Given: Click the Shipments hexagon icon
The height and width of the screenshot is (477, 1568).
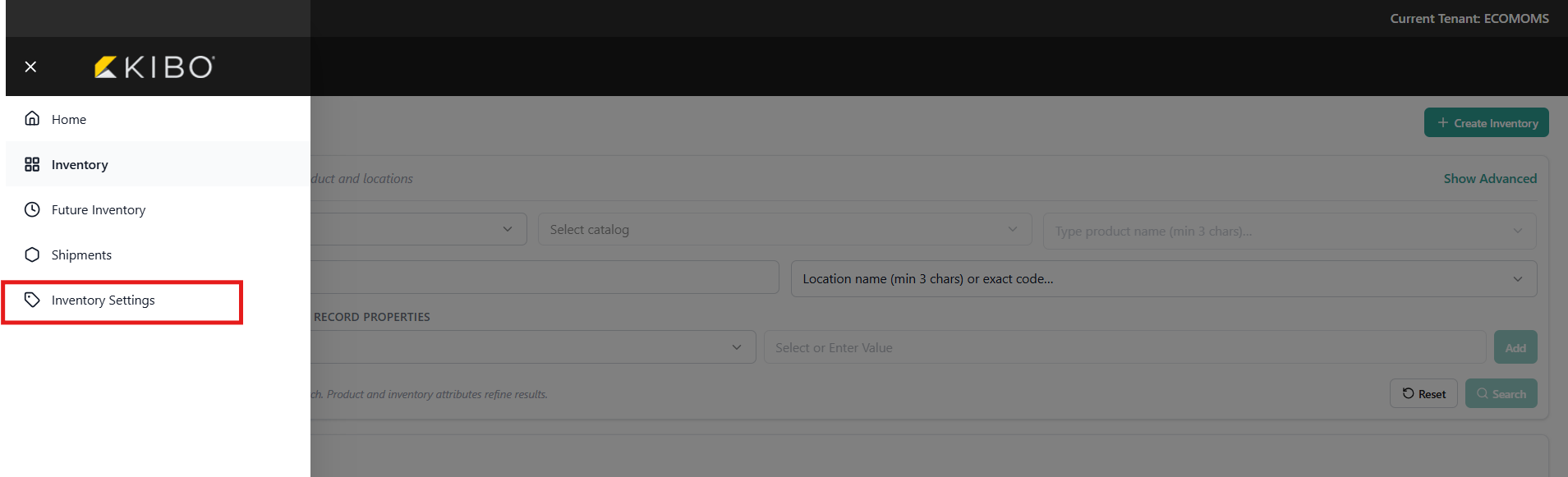Looking at the screenshot, I should point(32,255).
